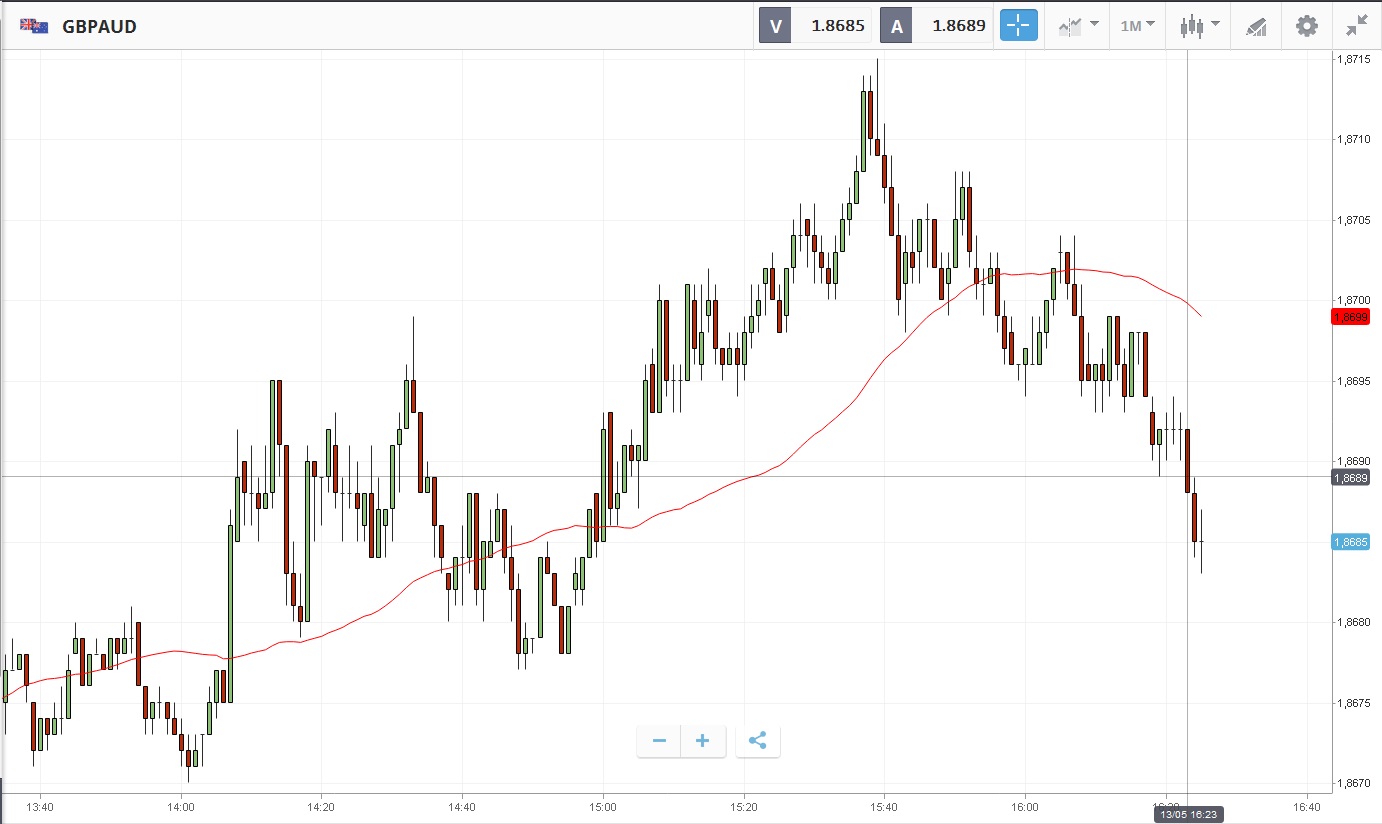This screenshot has height=824, width=1382.
Task: Click the 1,8705 price axis label
Action: point(1353,221)
